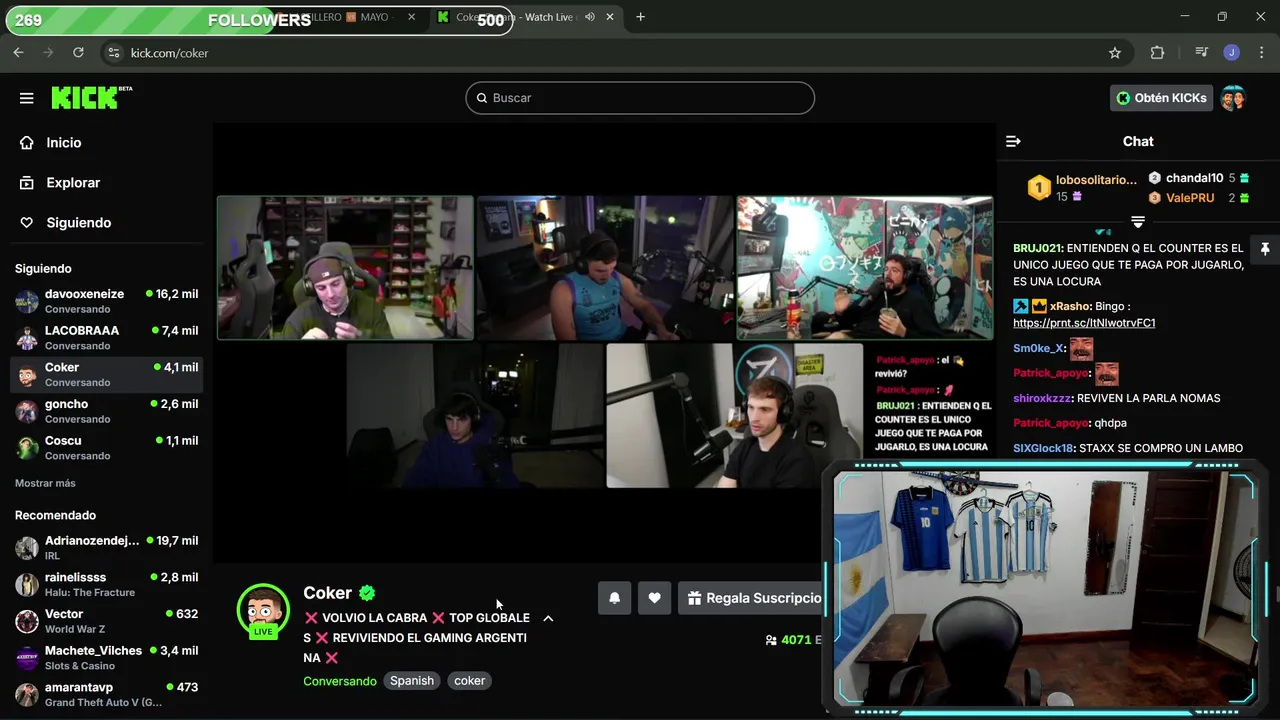Open the Chrome extensions puzzle icon
This screenshot has width=1280, height=720.
tap(1157, 53)
